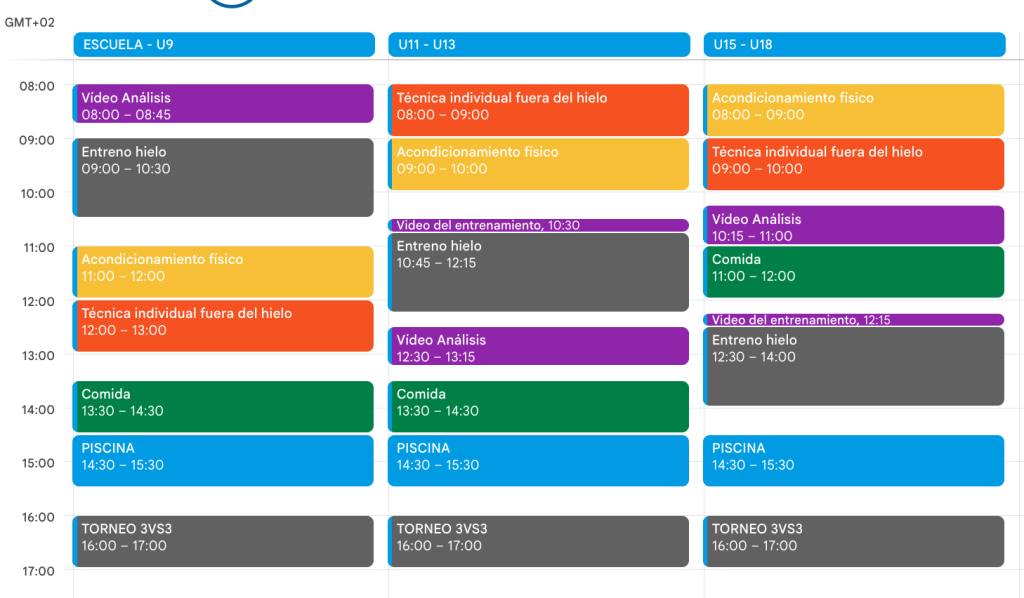Viewport: 1024px width, 598px height.
Task: Open PISCINA event in U11 - U13 column
Action: (538, 460)
